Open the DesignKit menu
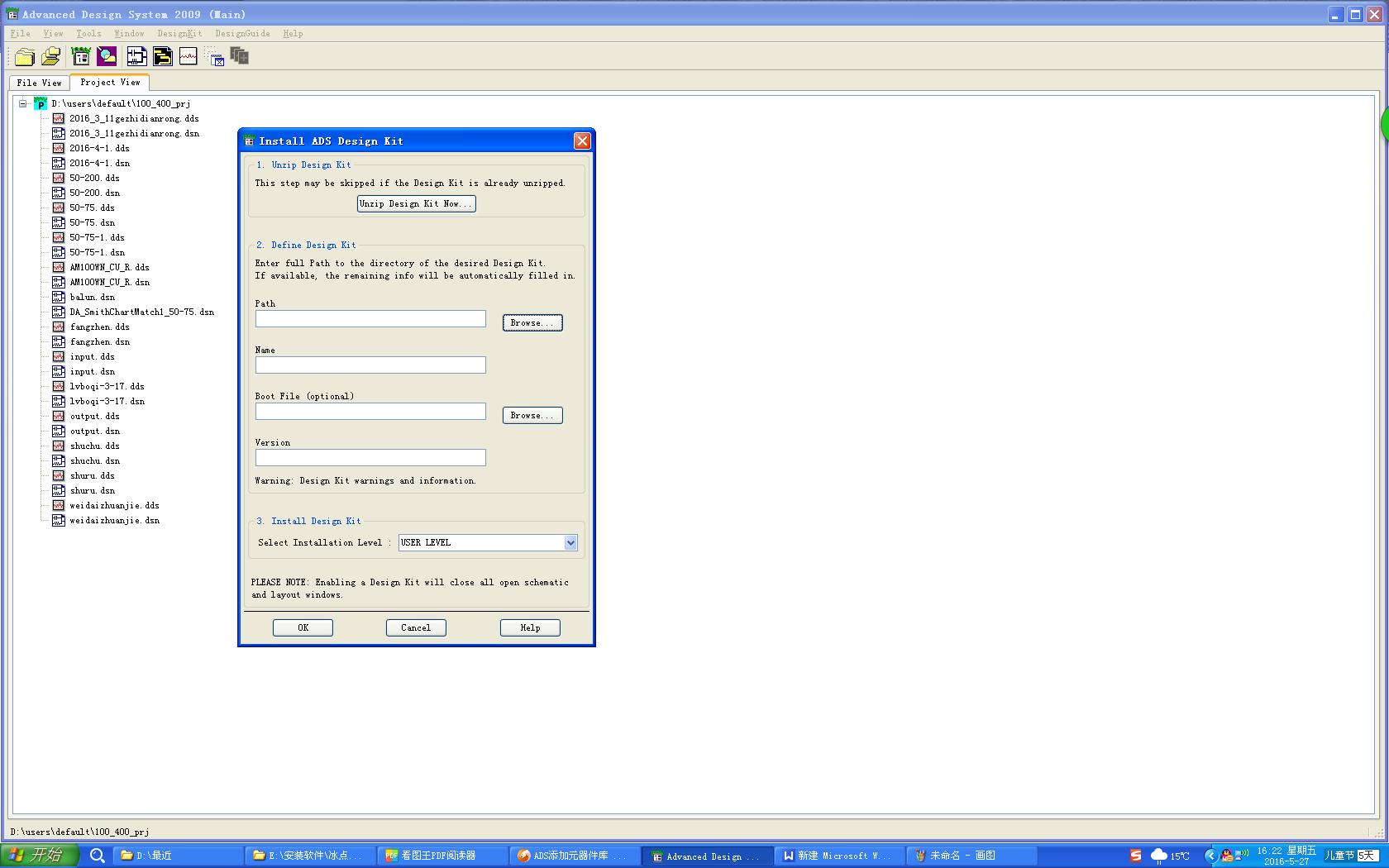This screenshot has height=868, width=1389. [x=179, y=34]
